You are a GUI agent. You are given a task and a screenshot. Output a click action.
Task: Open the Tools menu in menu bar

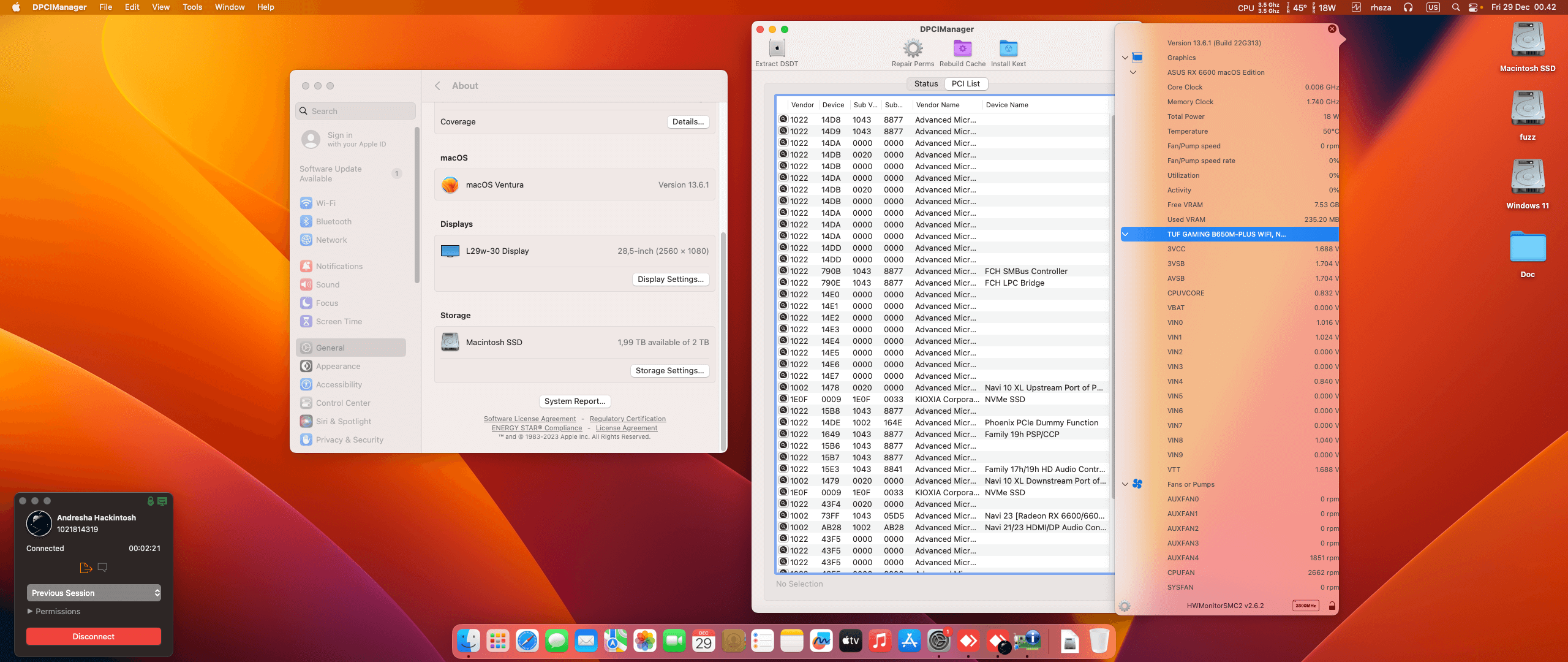(192, 7)
